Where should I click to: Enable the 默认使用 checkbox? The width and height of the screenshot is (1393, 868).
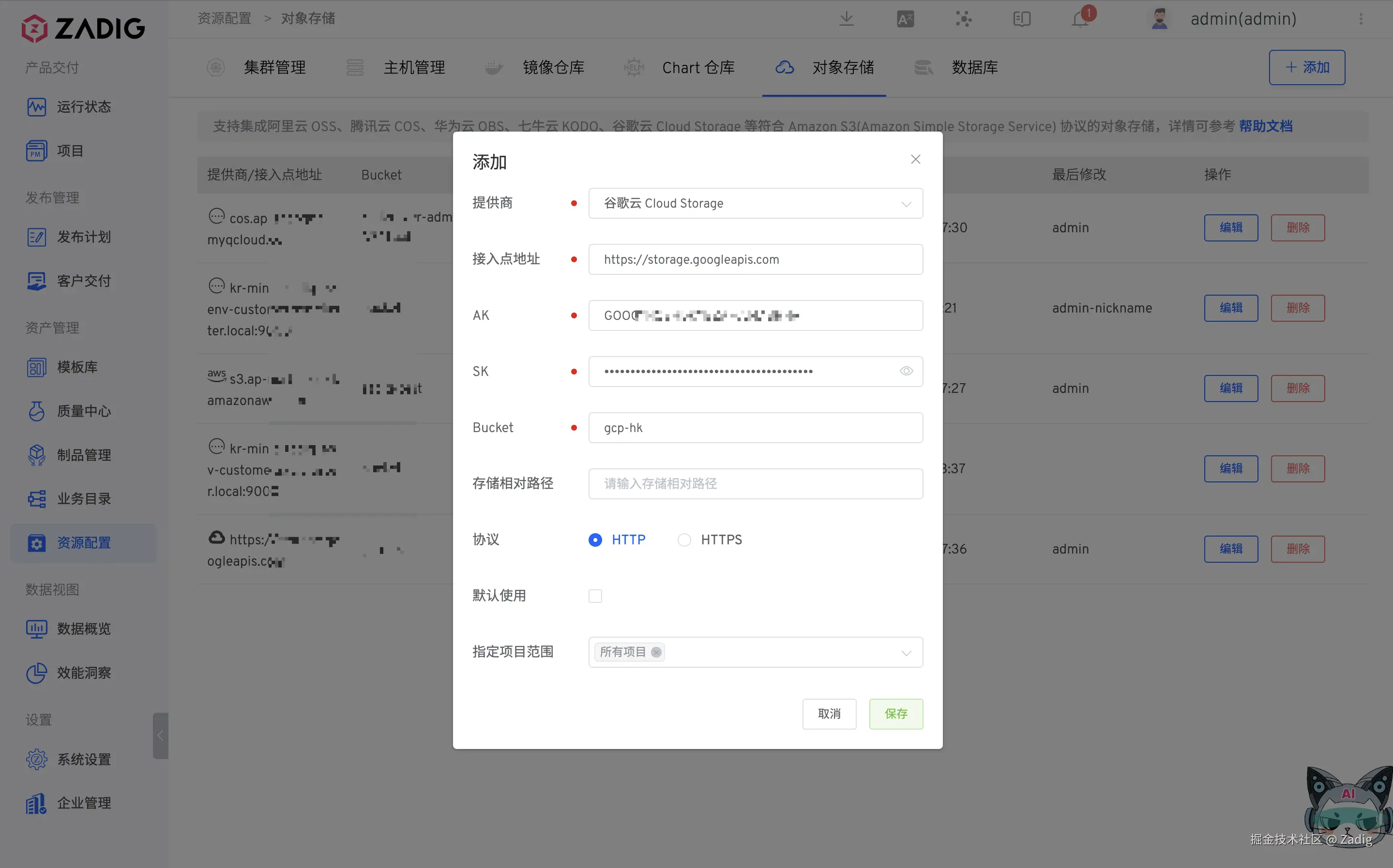click(595, 596)
